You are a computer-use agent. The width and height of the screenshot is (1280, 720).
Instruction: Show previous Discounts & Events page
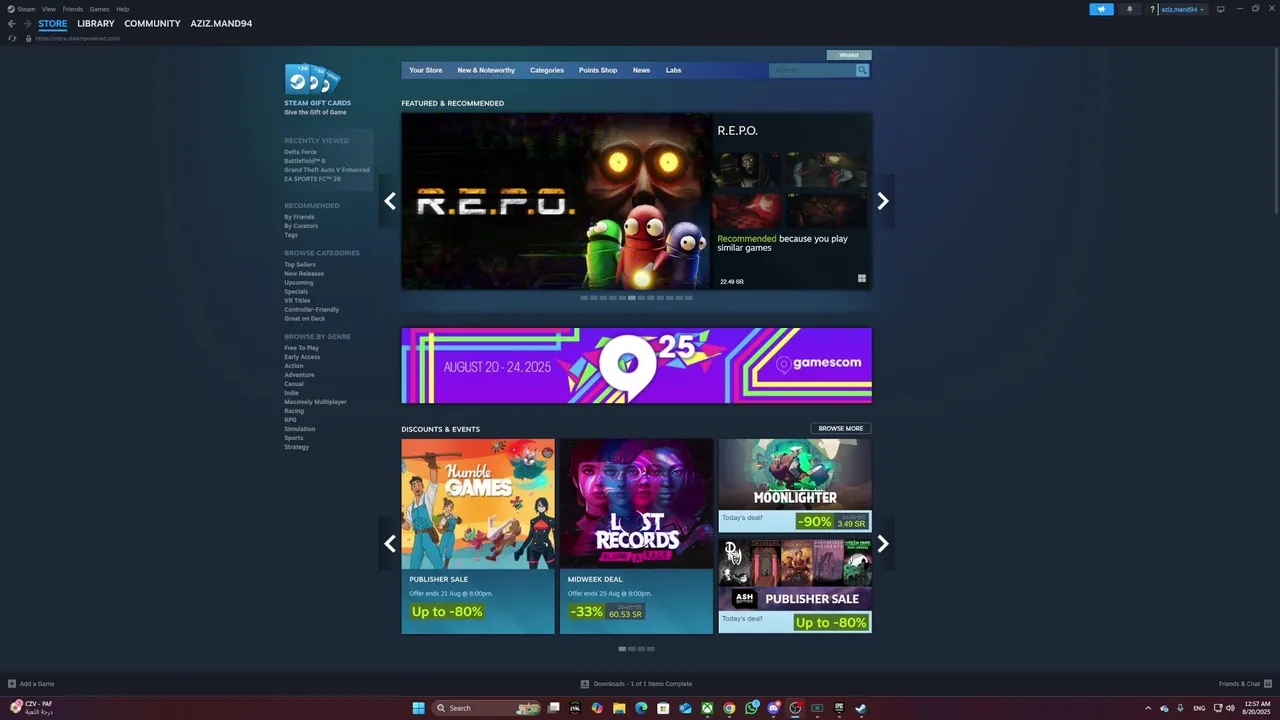pyautogui.click(x=390, y=544)
